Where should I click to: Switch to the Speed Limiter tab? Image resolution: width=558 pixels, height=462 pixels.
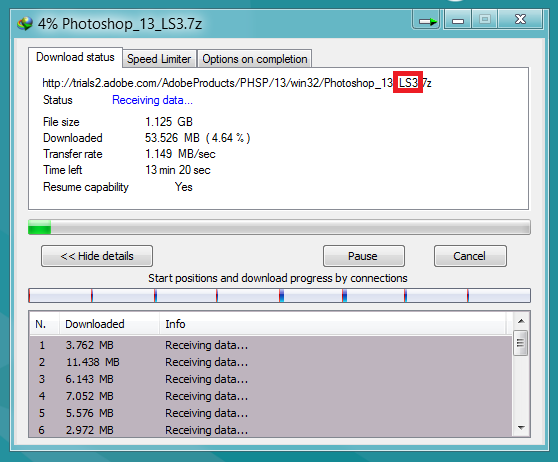point(159,59)
